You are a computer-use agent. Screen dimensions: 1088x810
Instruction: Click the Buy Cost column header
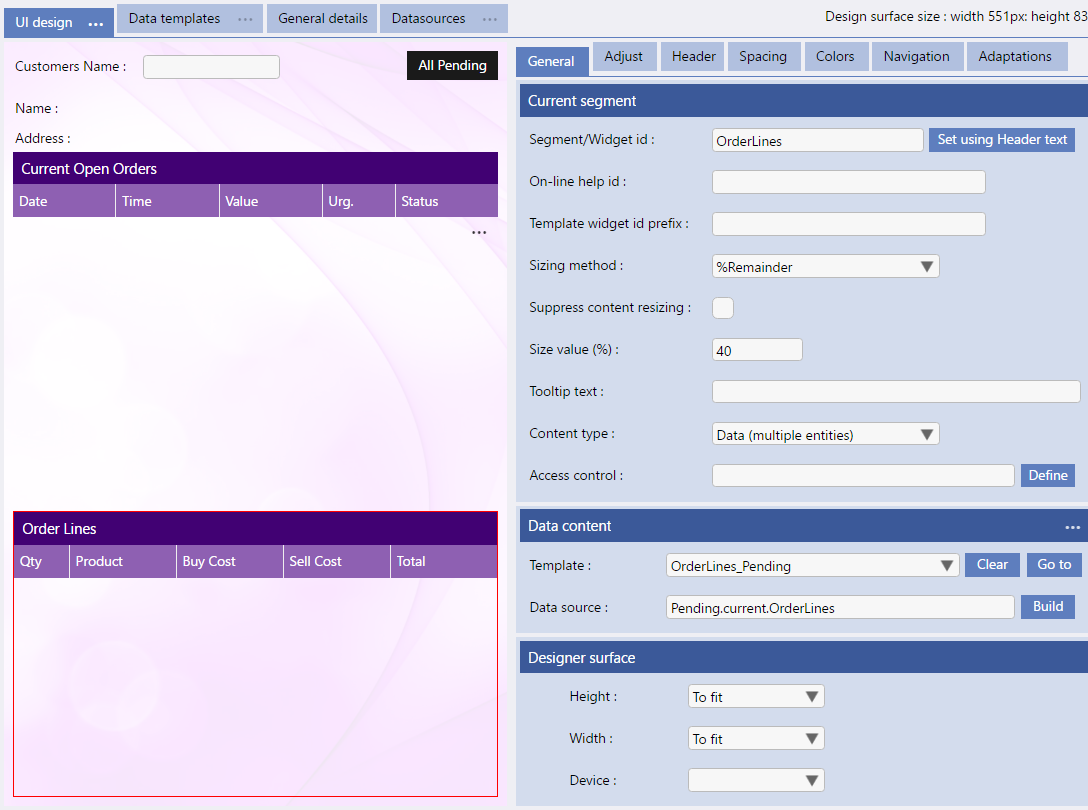click(x=230, y=562)
